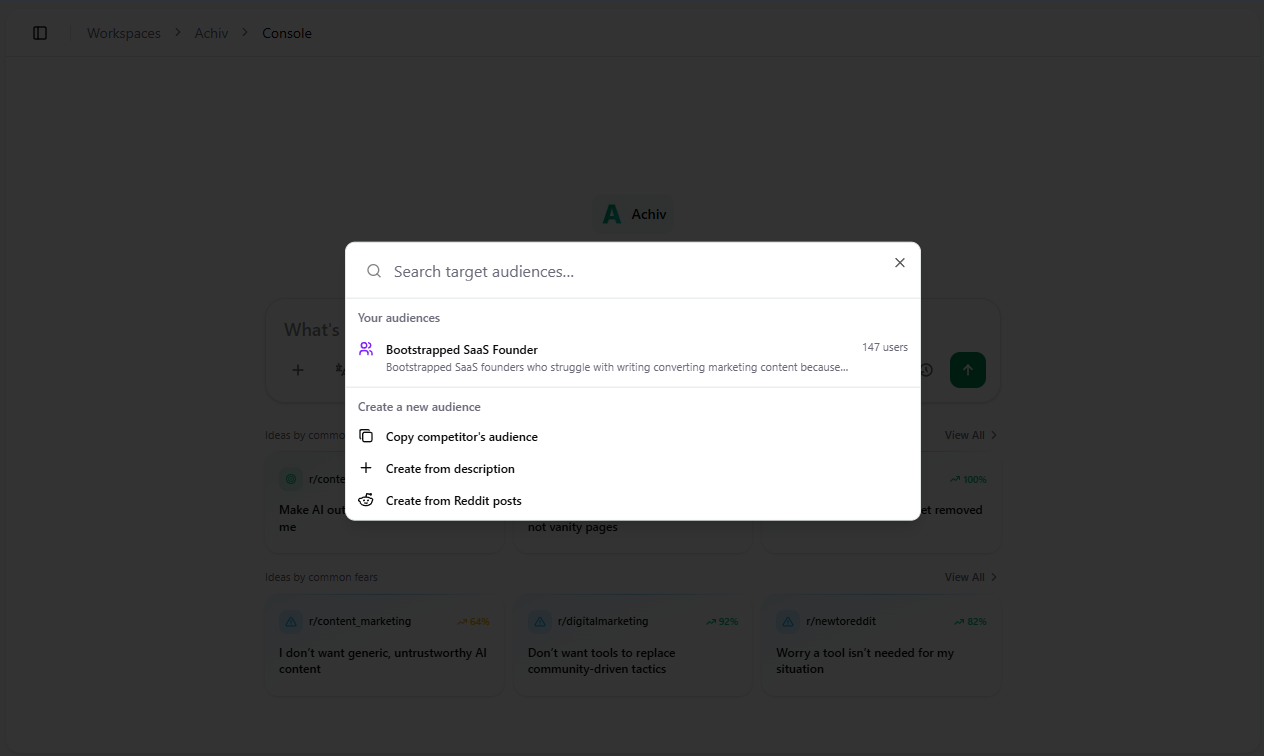Choose Copy competitor's audience
The image size is (1264, 756).
coord(633,437)
